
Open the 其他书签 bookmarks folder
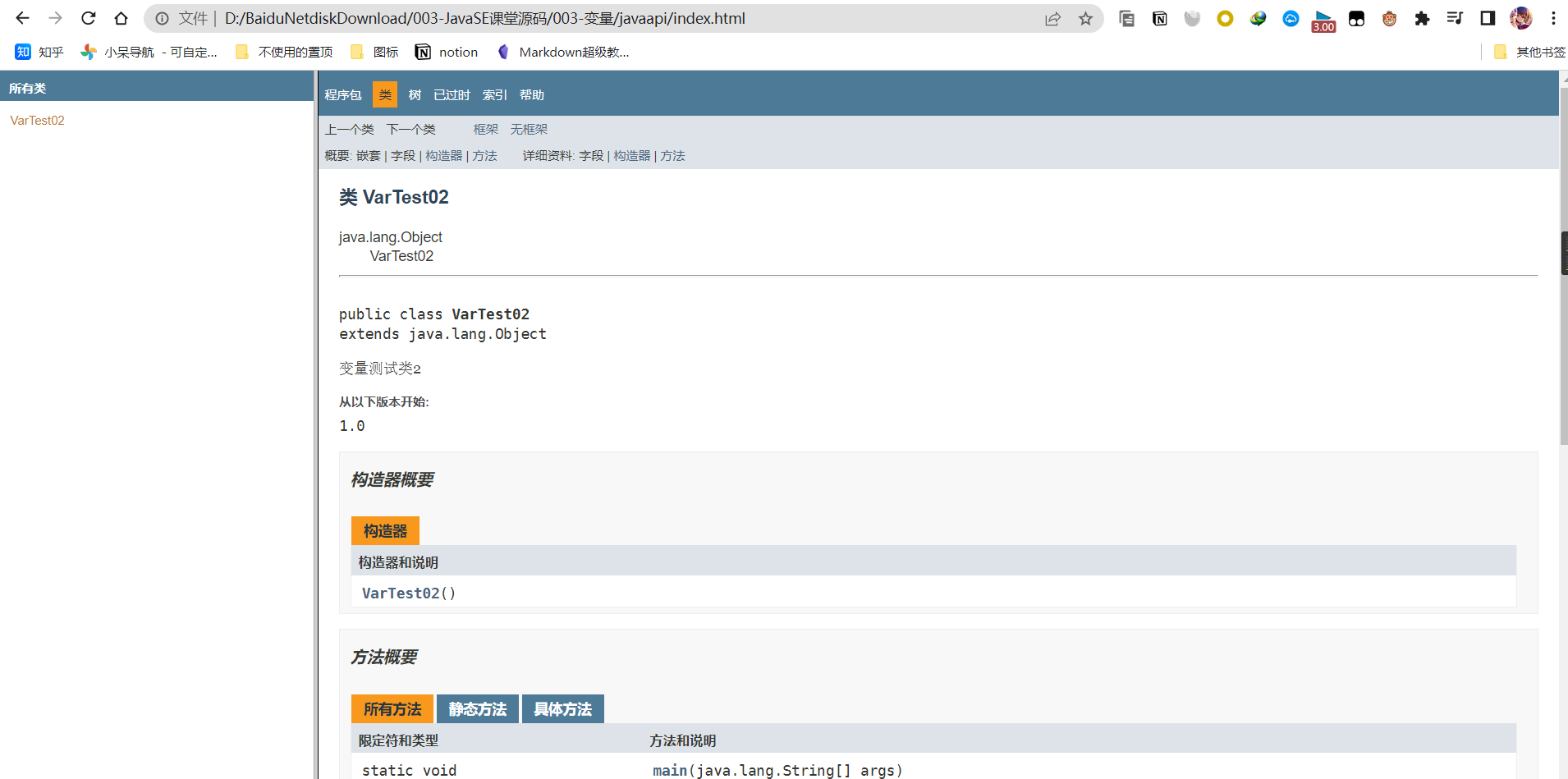coord(1530,53)
